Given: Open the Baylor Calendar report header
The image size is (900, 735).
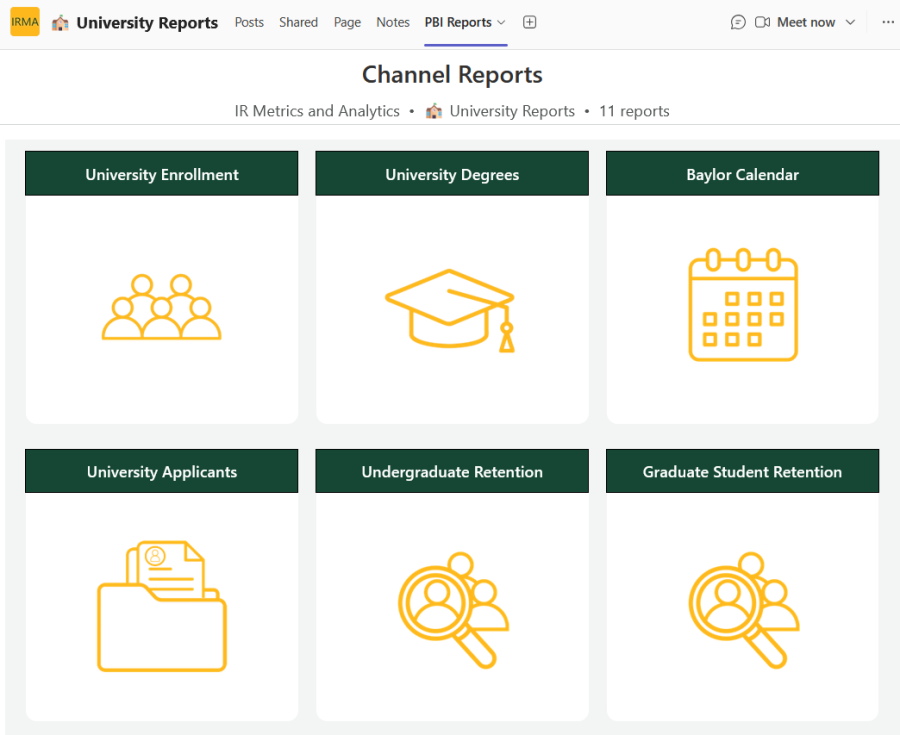Looking at the screenshot, I should [x=742, y=173].
